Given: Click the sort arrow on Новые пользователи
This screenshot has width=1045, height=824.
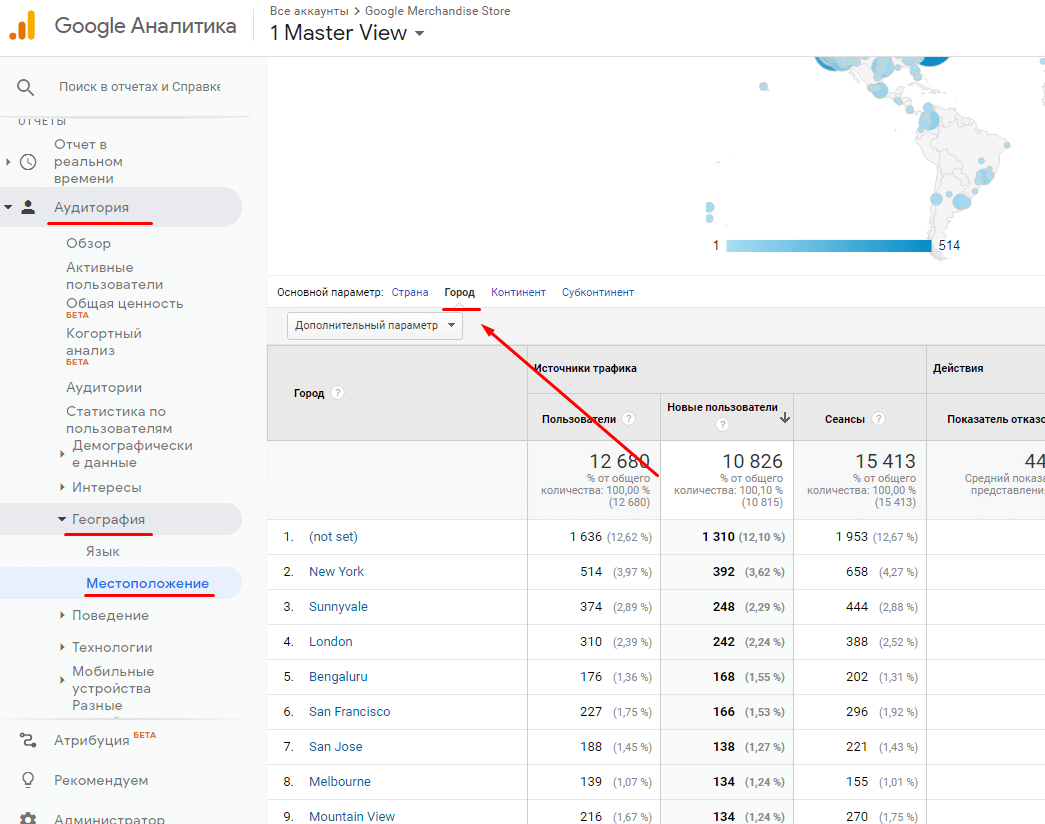Looking at the screenshot, I should pyautogui.click(x=785, y=417).
